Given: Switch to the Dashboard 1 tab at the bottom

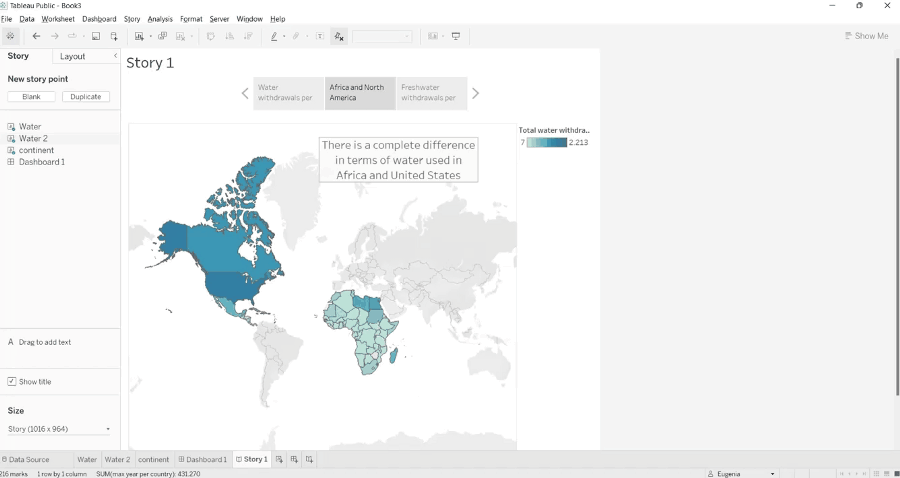Looking at the screenshot, I should [x=203, y=459].
